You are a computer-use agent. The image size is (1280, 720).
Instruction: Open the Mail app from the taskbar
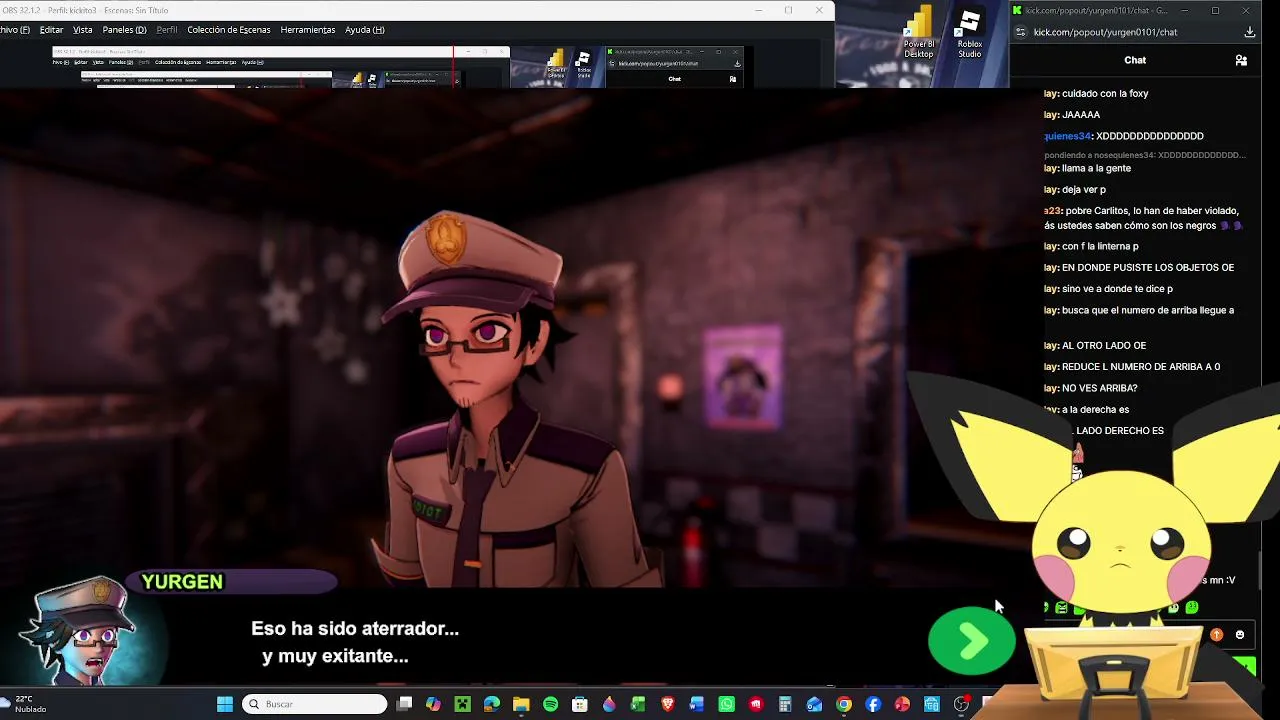click(814, 704)
